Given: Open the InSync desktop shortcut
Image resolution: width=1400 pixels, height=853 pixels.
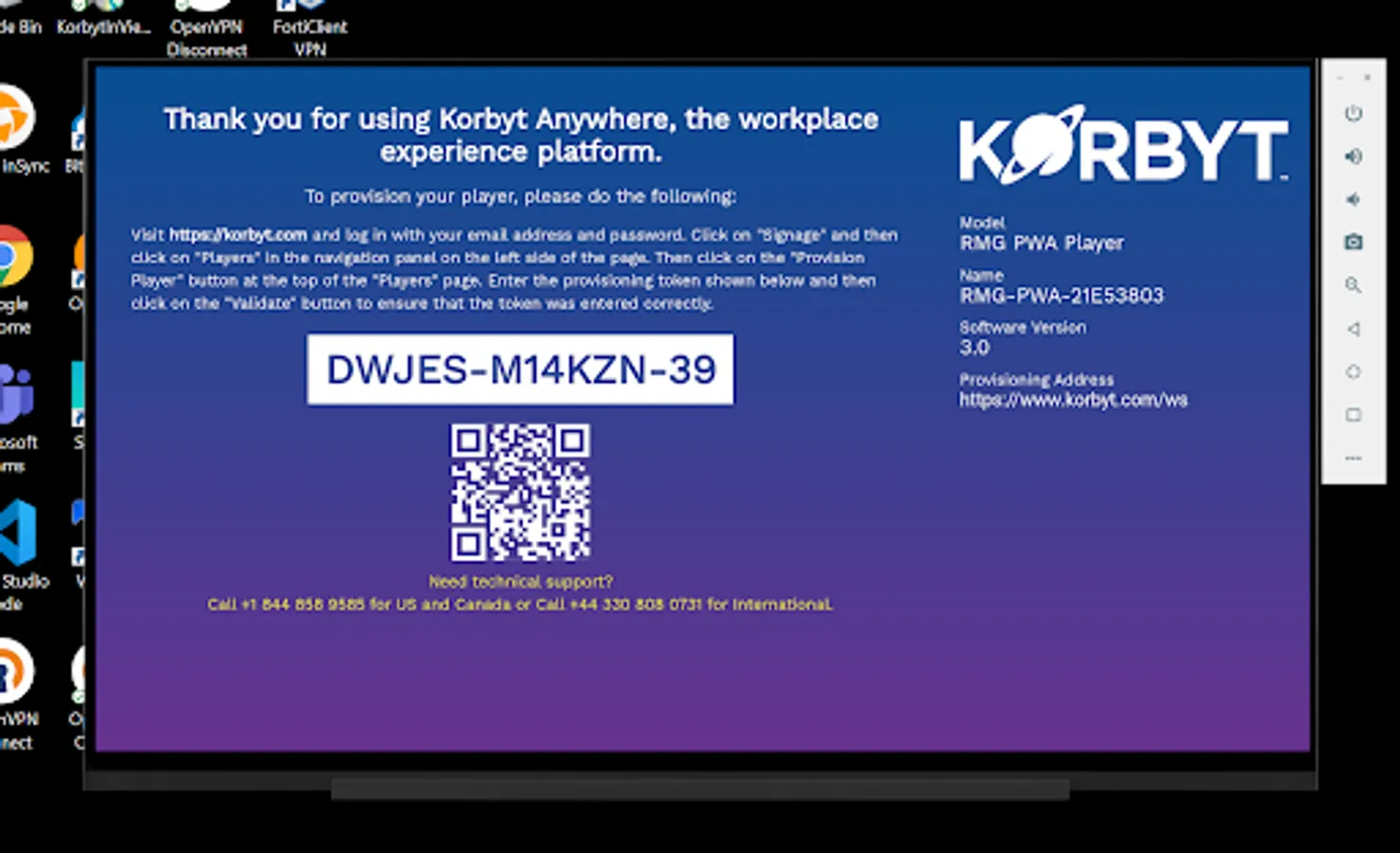Looking at the screenshot, I should 19,131.
